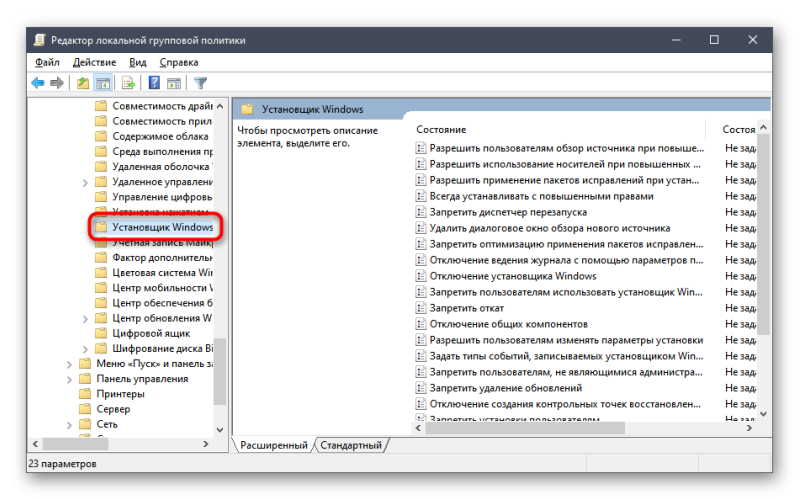Click the Forward arrow toolbar icon

(x=57, y=83)
